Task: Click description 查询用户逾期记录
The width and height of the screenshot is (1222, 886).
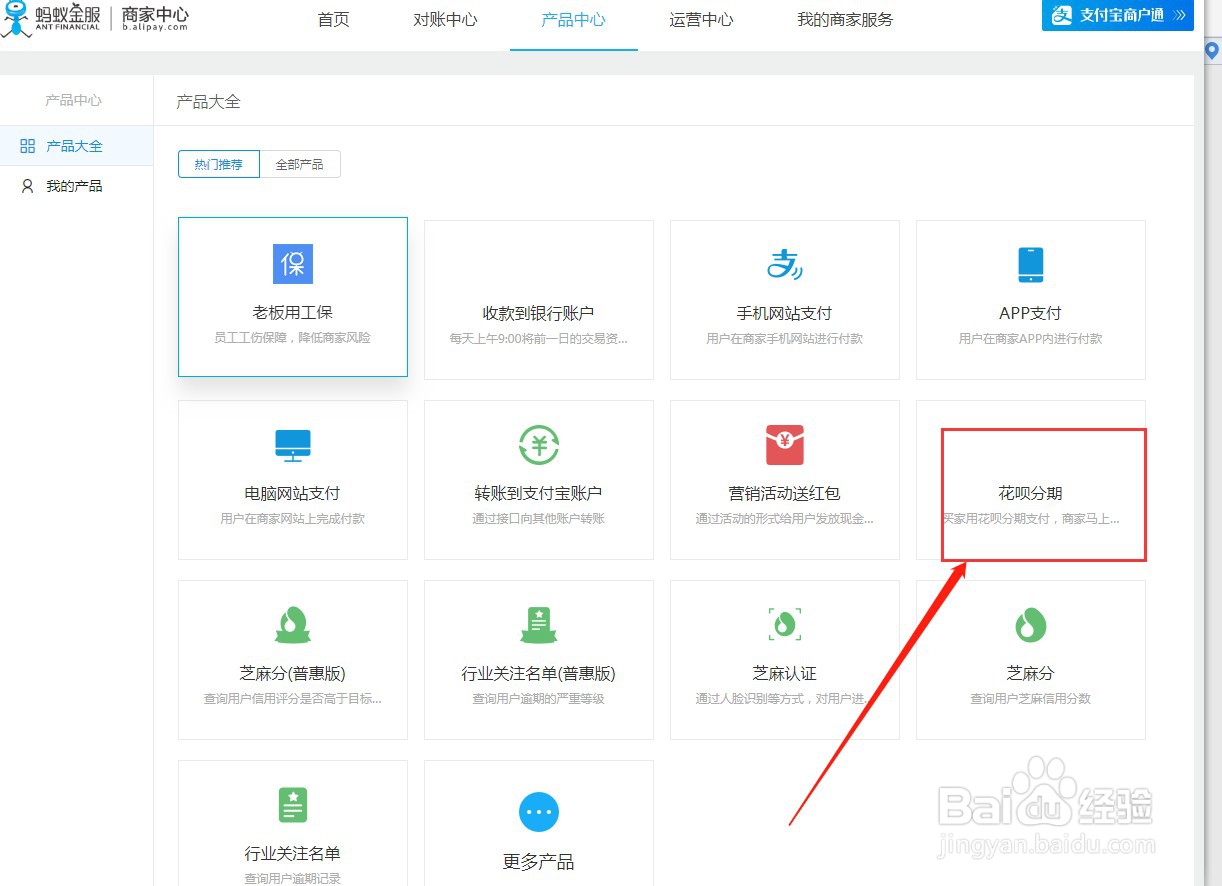Action: [293, 878]
